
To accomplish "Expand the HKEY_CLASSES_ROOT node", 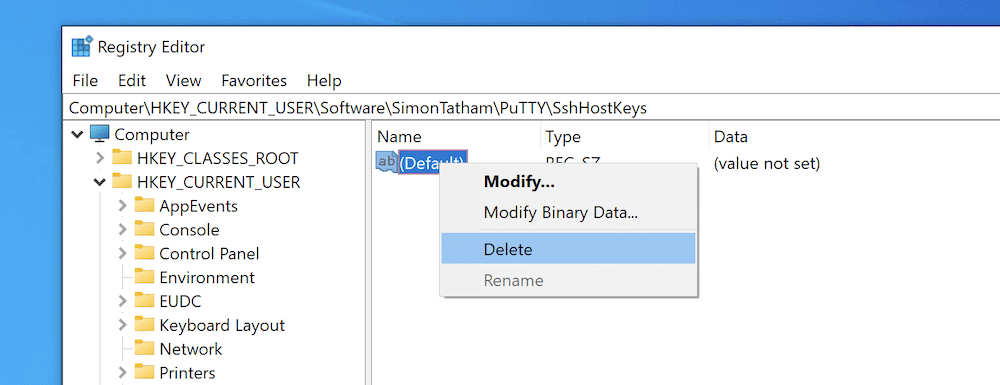I will pyautogui.click(x=99, y=157).
